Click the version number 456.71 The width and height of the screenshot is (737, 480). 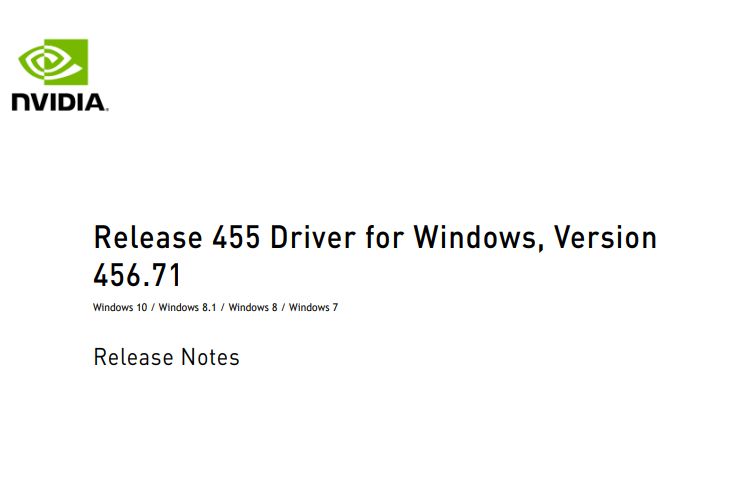click(x=137, y=275)
